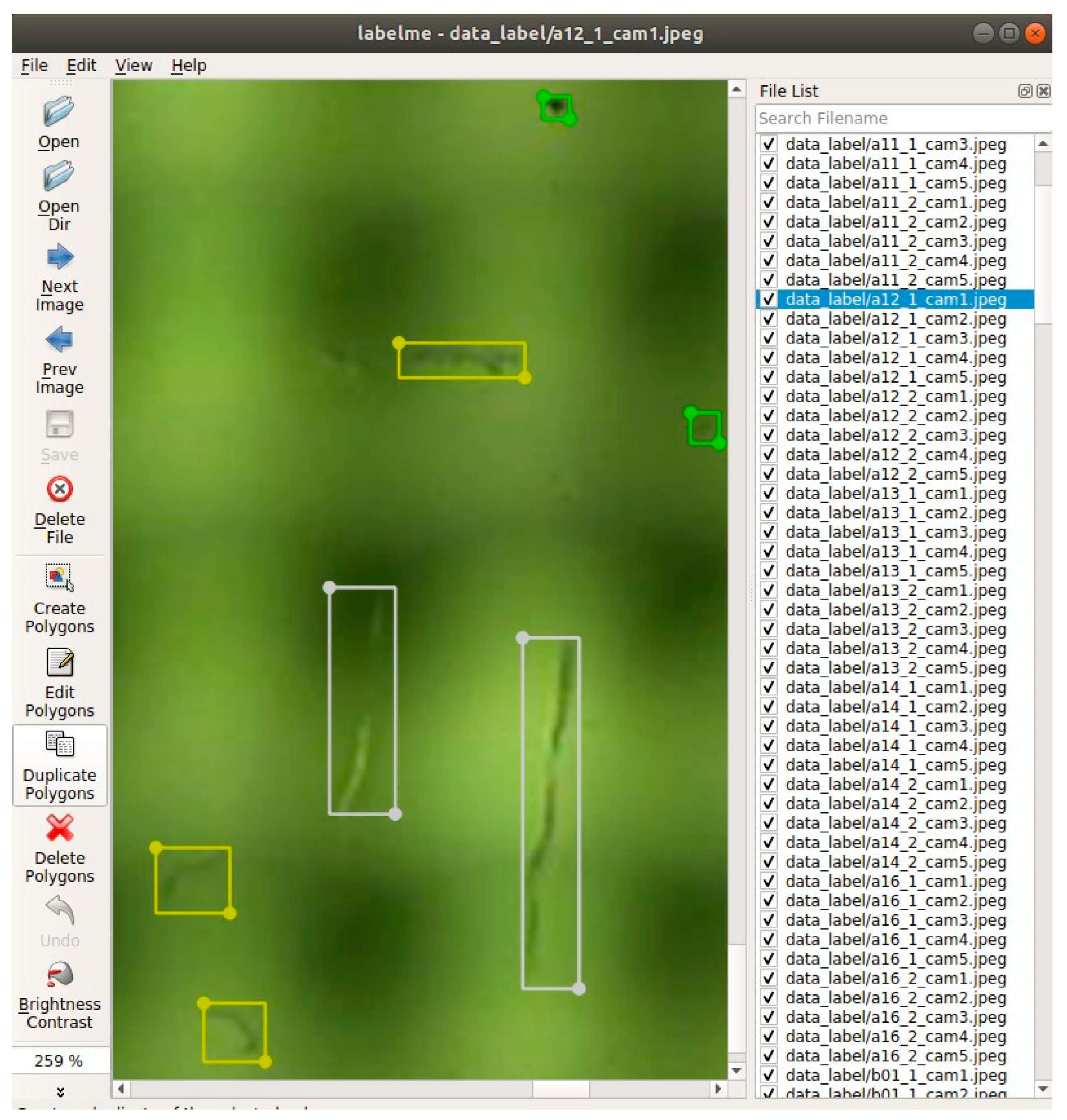The image size is (1067, 1120).
Task: Toggle checkbox for a14_1_cam5.jpeg
Action: [x=769, y=765]
